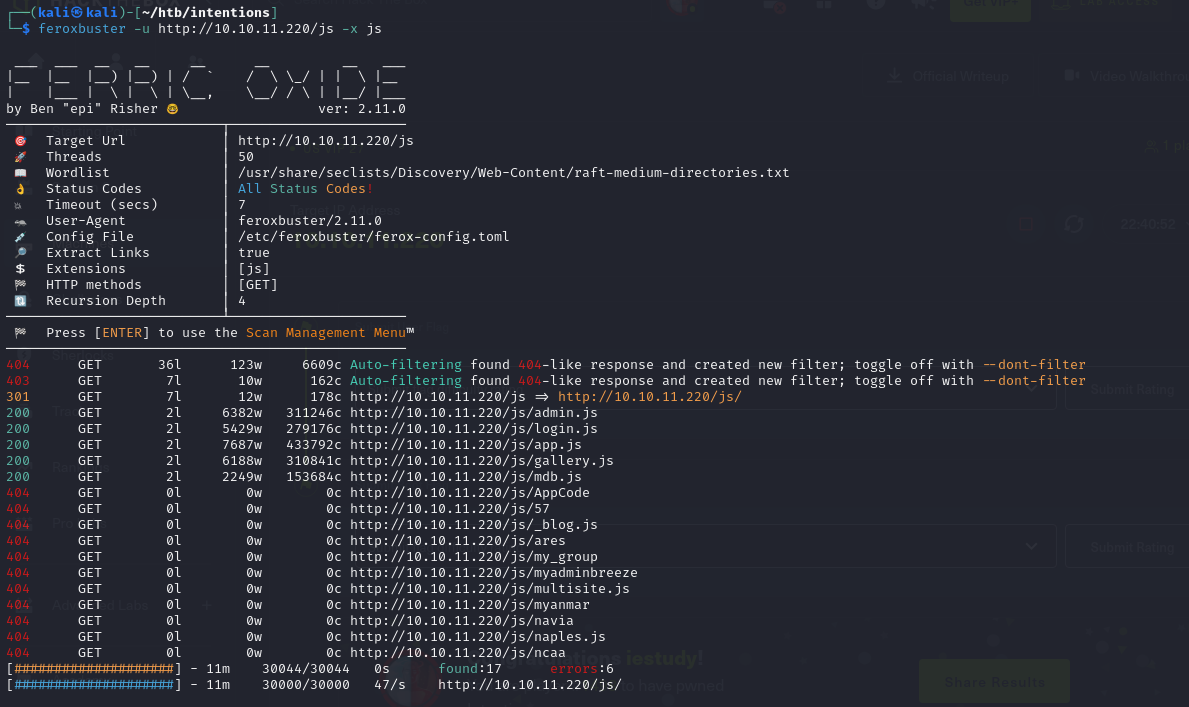Click the 433792c size value
The height and width of the screenshot is (707, 1189).
pyautogui.click(x=314, y=445)
